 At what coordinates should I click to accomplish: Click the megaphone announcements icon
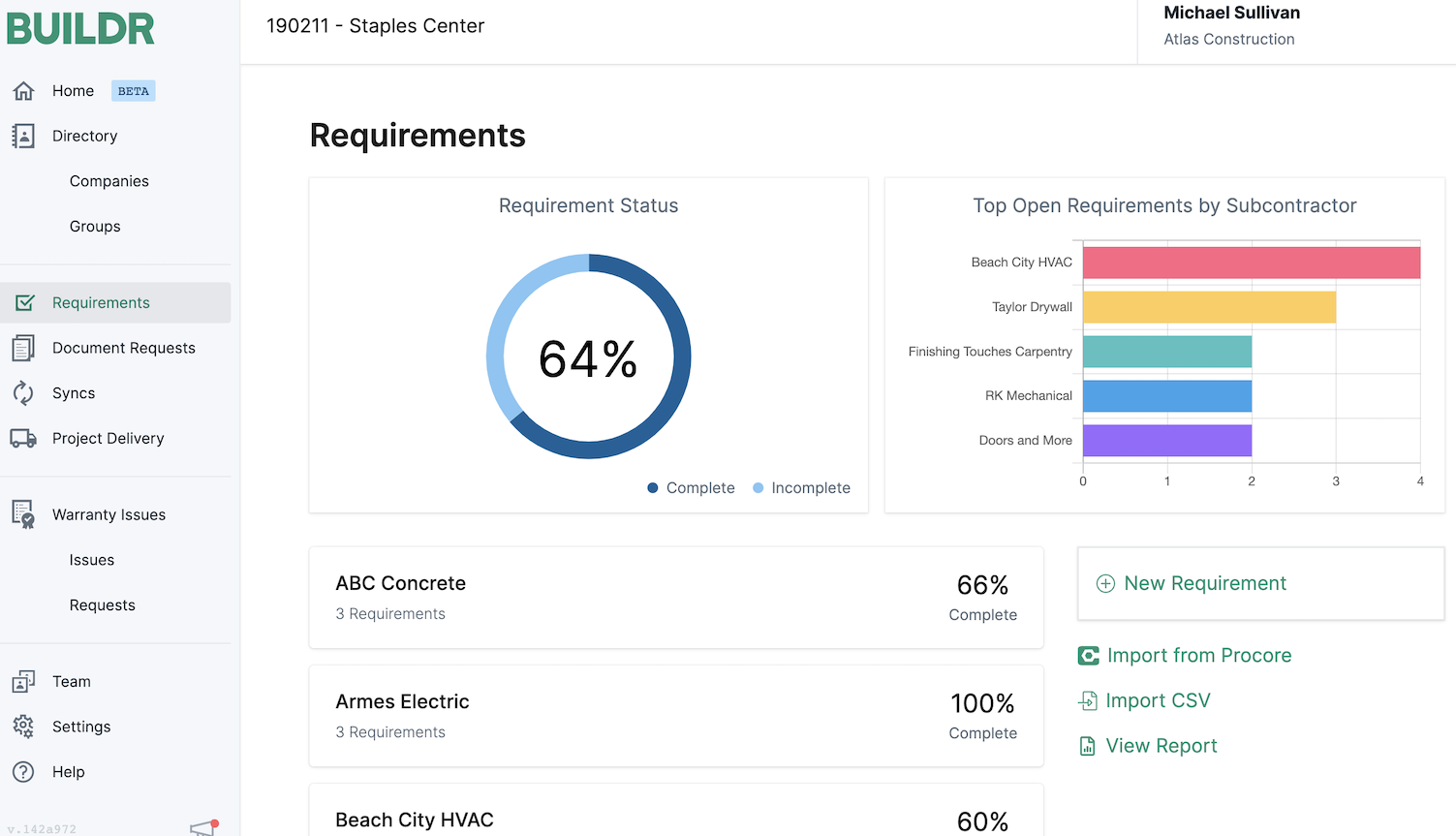click(203, 827)
